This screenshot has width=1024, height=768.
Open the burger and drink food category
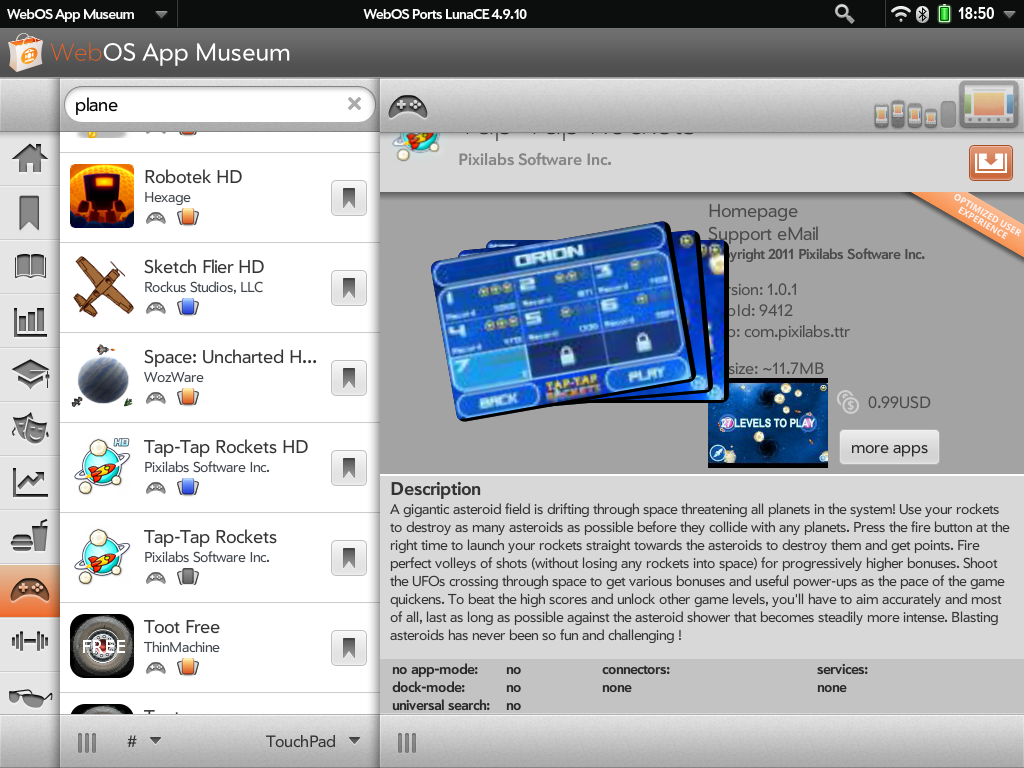click(x=29, y=538)
